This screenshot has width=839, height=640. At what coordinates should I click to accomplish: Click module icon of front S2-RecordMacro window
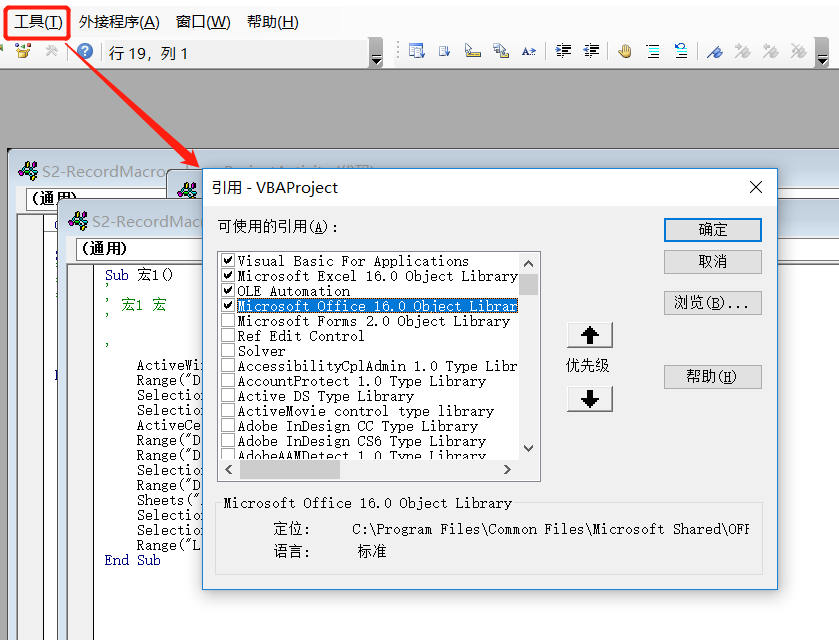click(x=78, y=220)
